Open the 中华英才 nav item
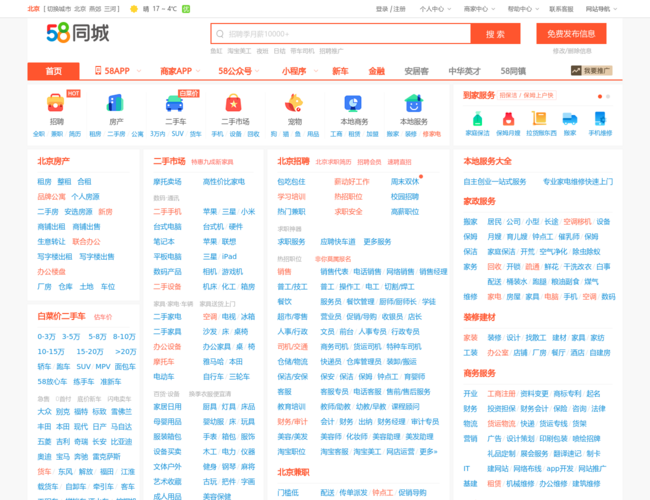 coord(464,71)
